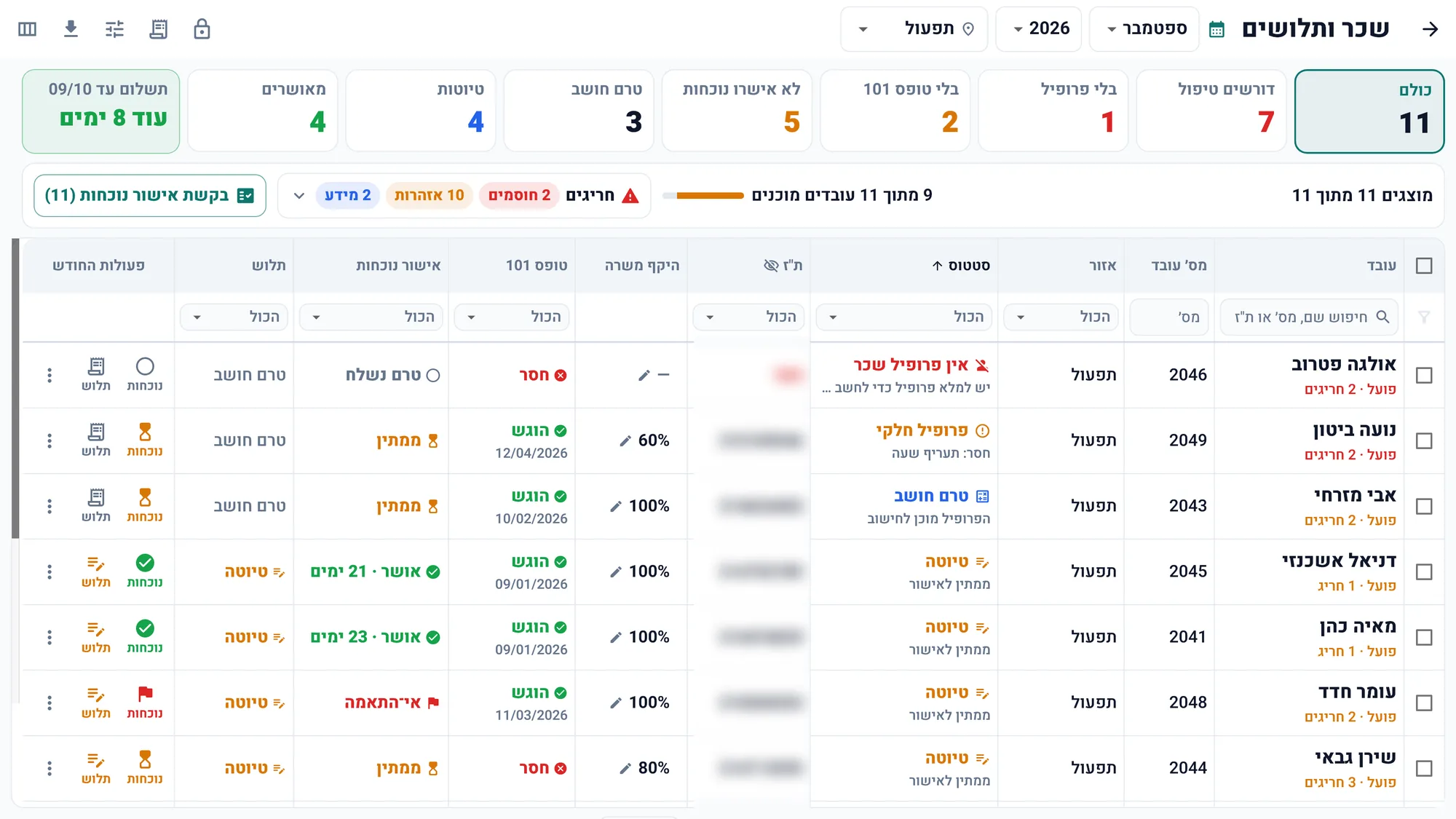Open row menu for אולגה פטרוב
The width and height of the screenshot is (1456, 819).
click(x=49, y=375)
